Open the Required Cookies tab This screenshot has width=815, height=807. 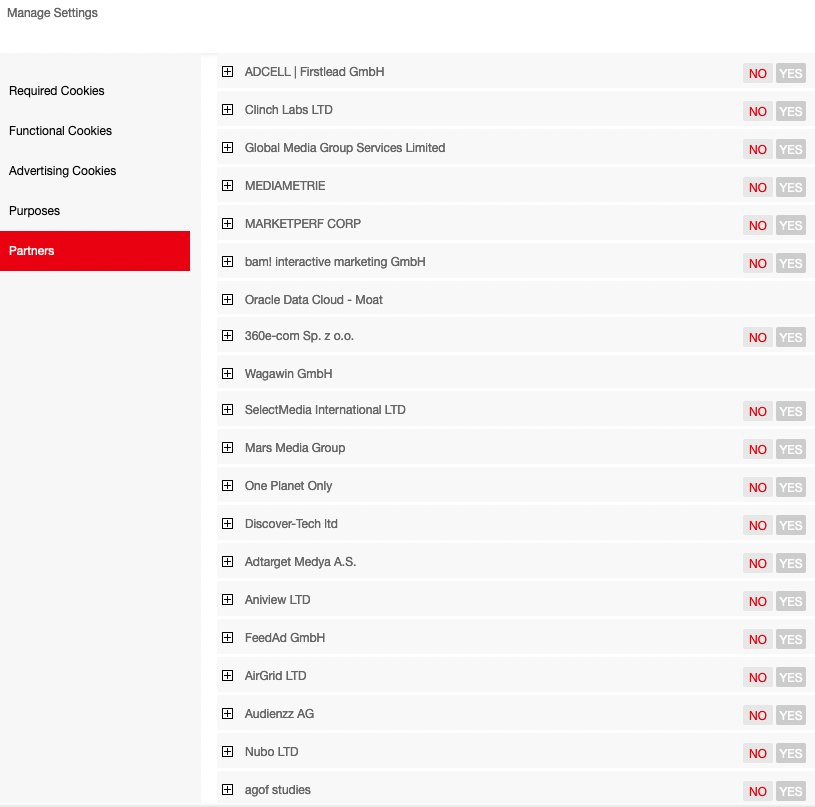coord(57,91)
